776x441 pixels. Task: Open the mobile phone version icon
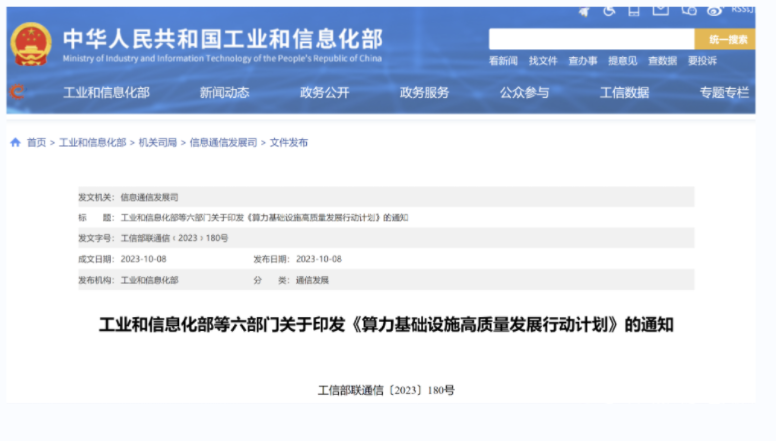click(634, 11)
